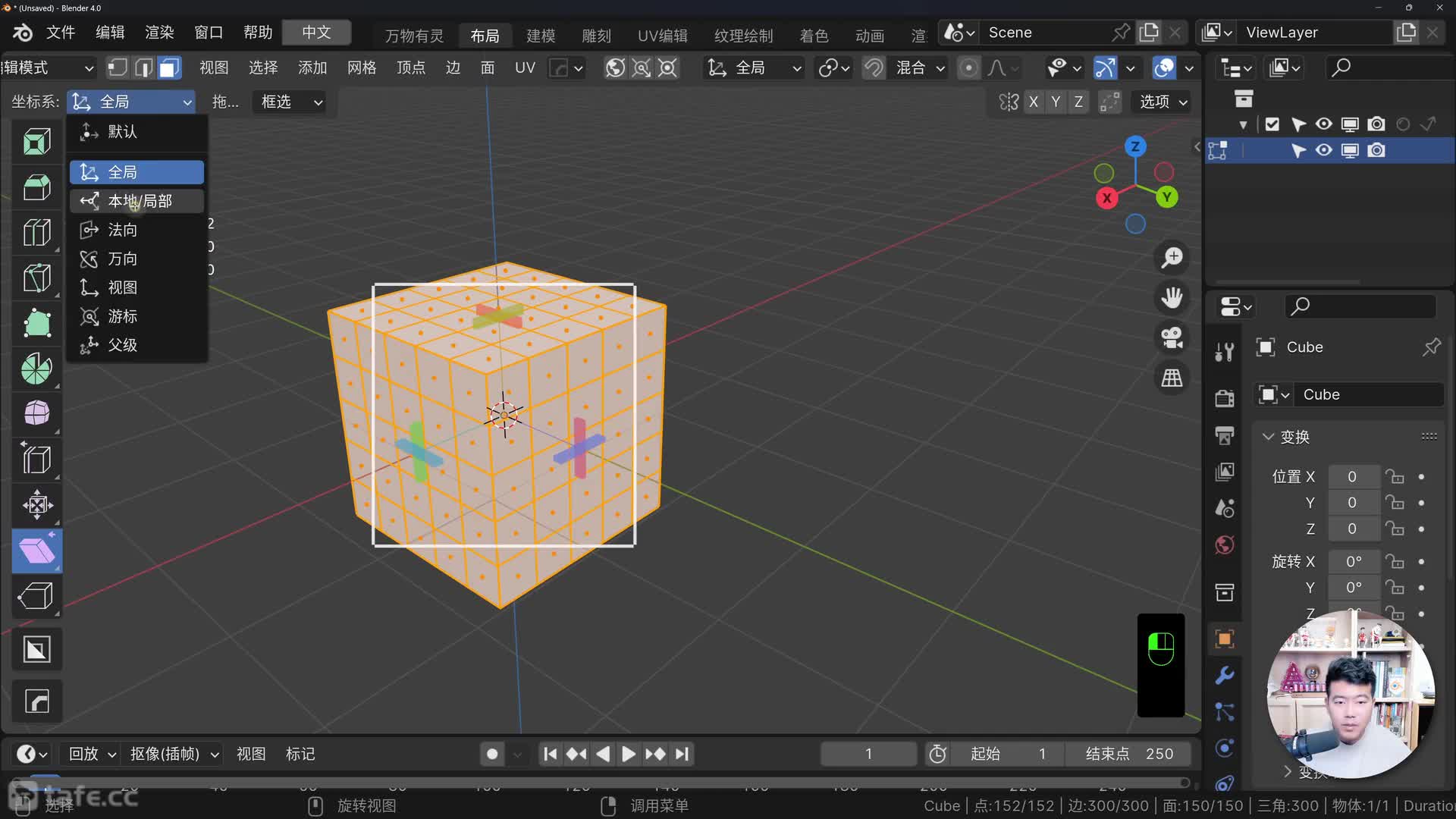The height and width of the screenshot is (819, 1456).
Task: Click the 结束点 end frame field
Action: click(x=1128, y=754)
